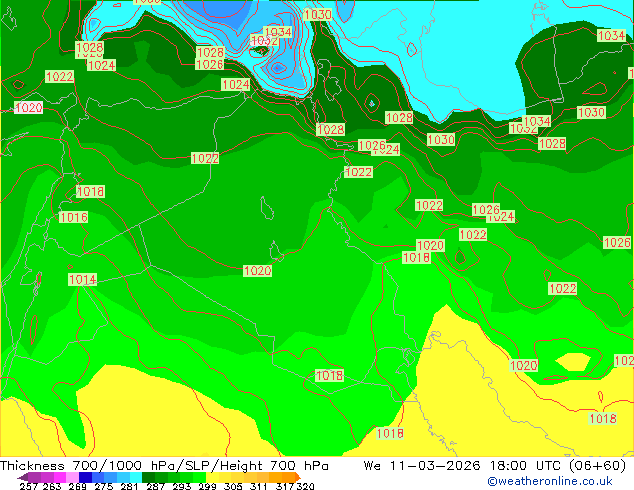Click the 269 legend value
The image size is (634, 490).
click(78, 486)
